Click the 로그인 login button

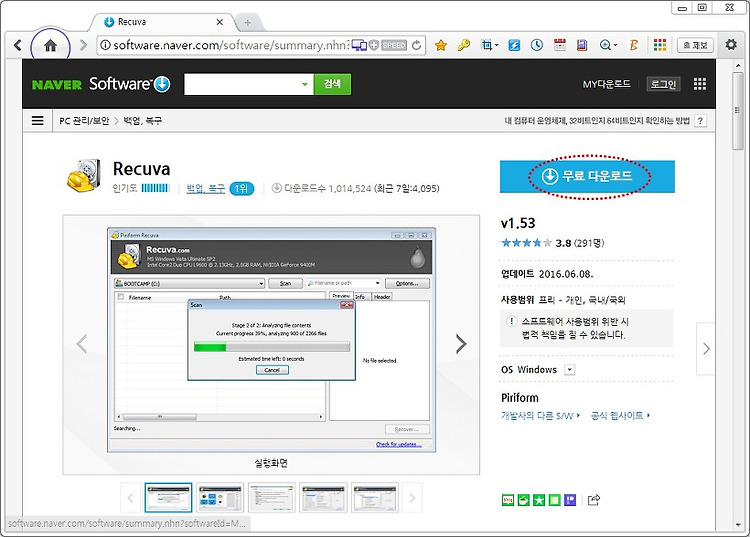point(663,84)
